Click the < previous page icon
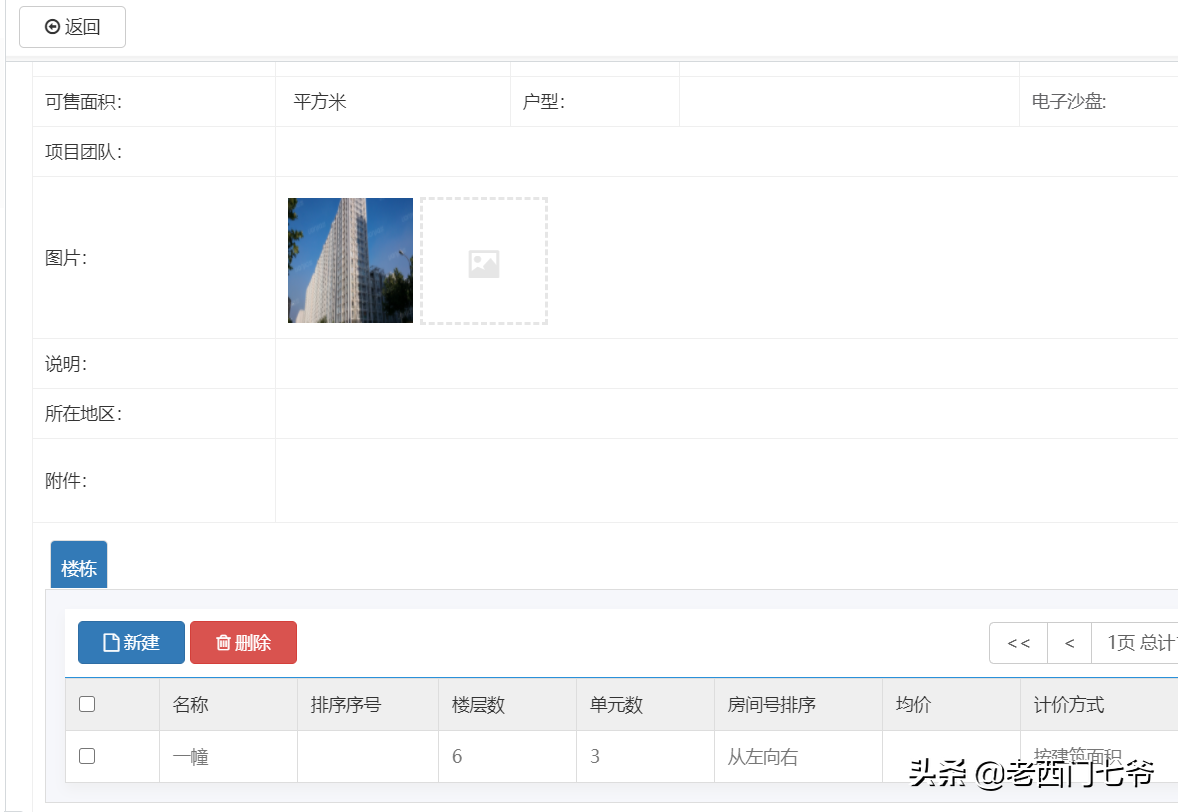 click(1068, 642)
